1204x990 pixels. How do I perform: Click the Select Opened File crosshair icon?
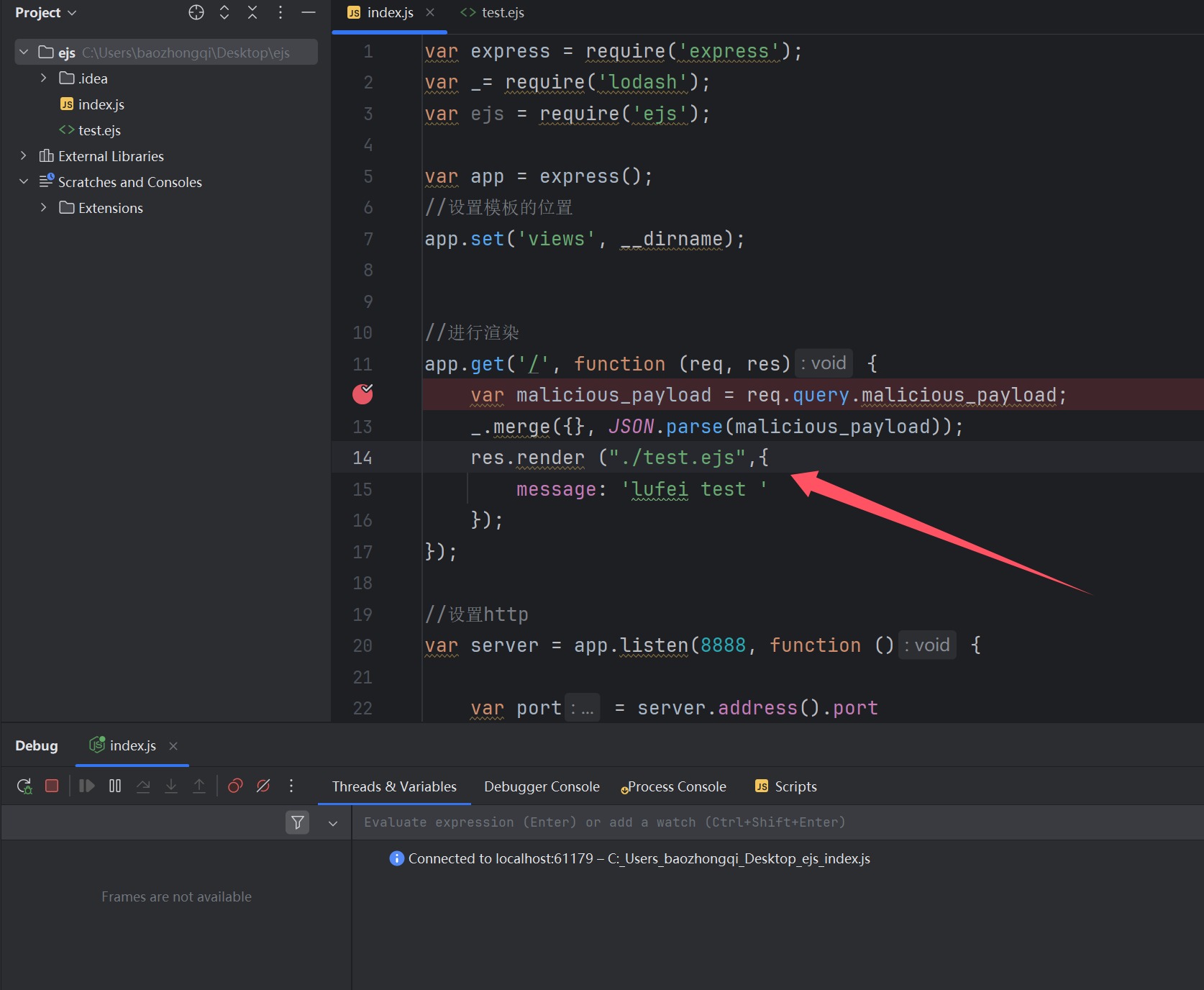coord(196,12)
